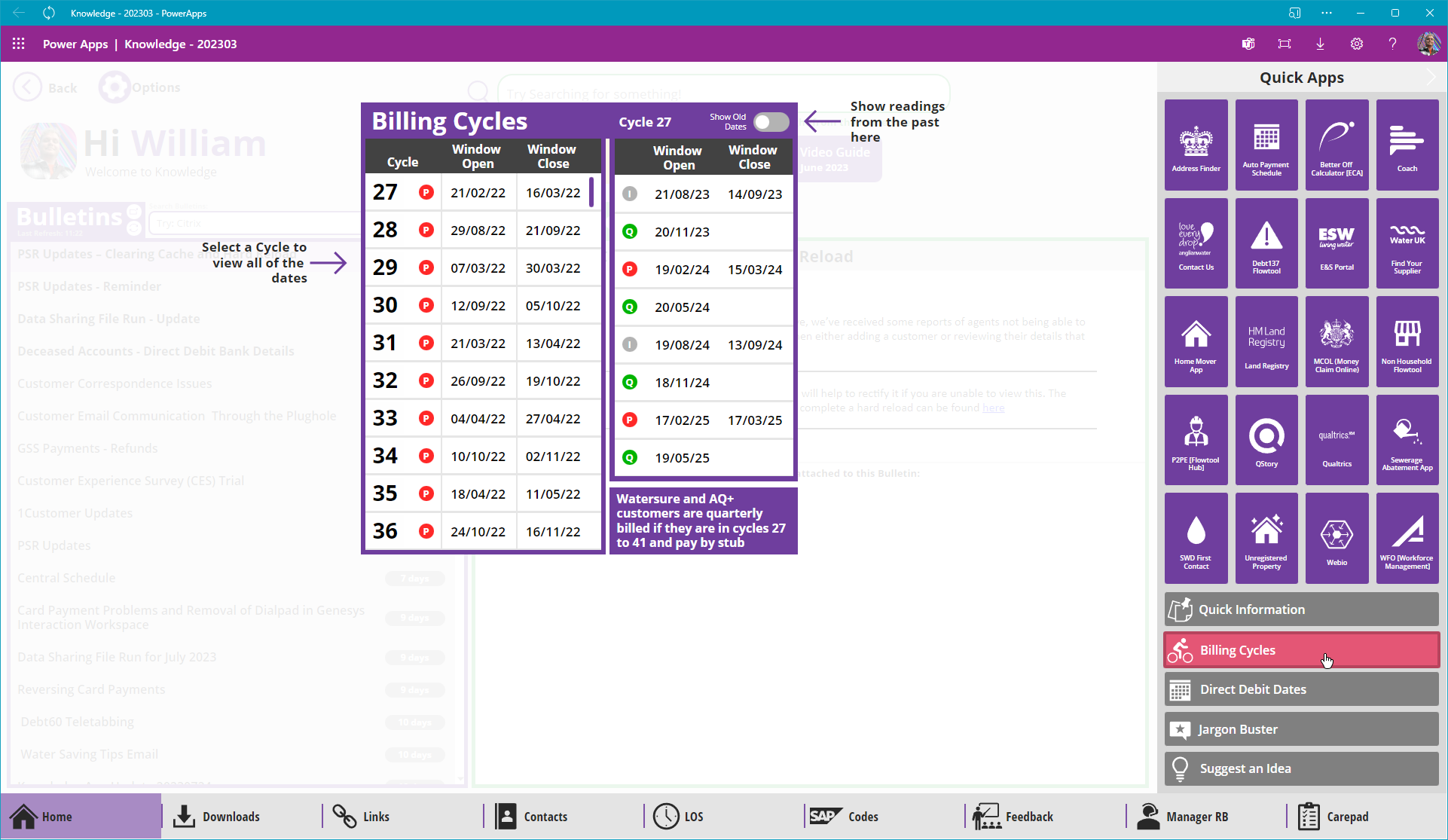This screenshot has height=840, width=1448.
Task: Toggle the Show Old Dates switch
Action: (771, 122)
